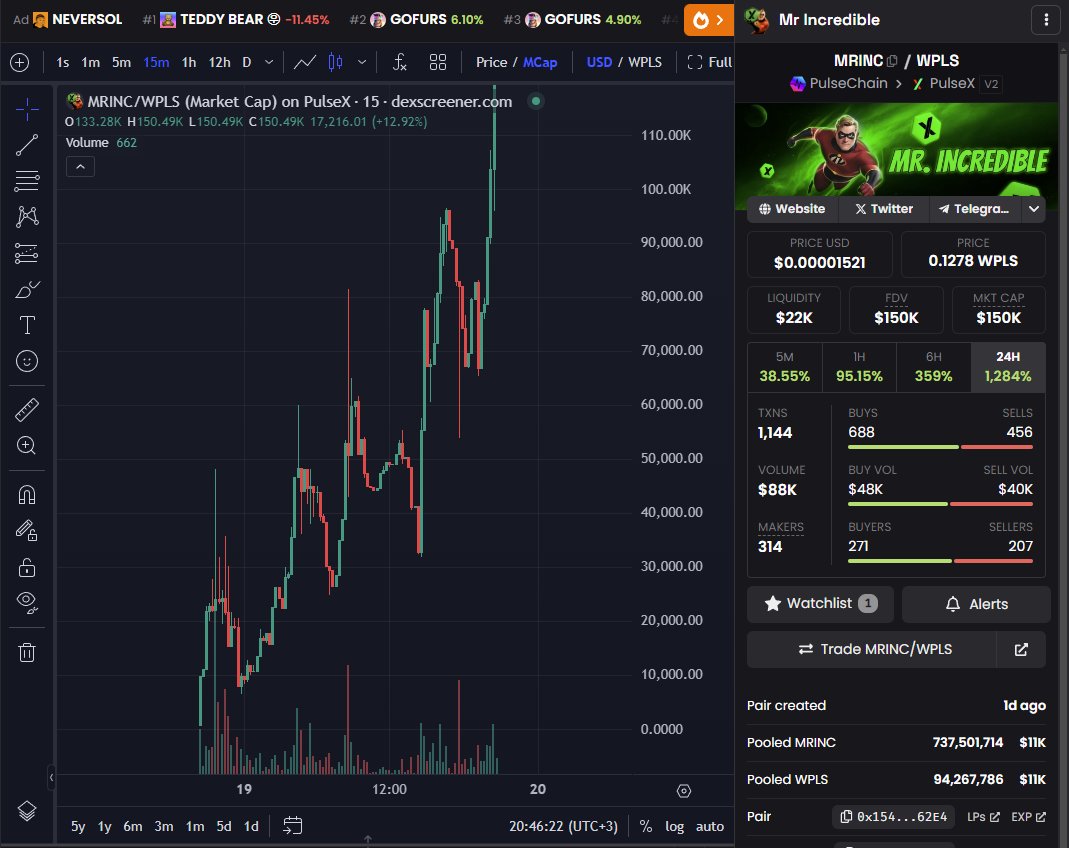Expand more social links chevron
The image size is (1069, 848).
[1034, 209]
